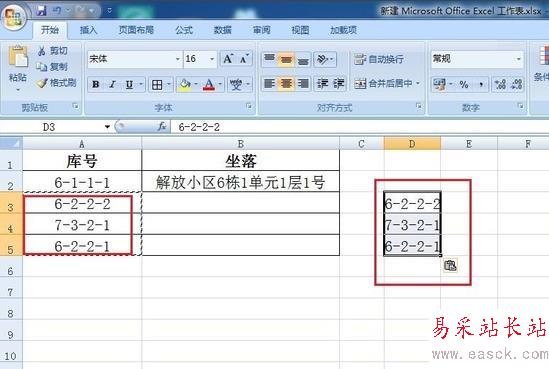Apply cell borders icon
Viewport: 549px width, 369px height.
pyautogui.click(x=157, y=84)
